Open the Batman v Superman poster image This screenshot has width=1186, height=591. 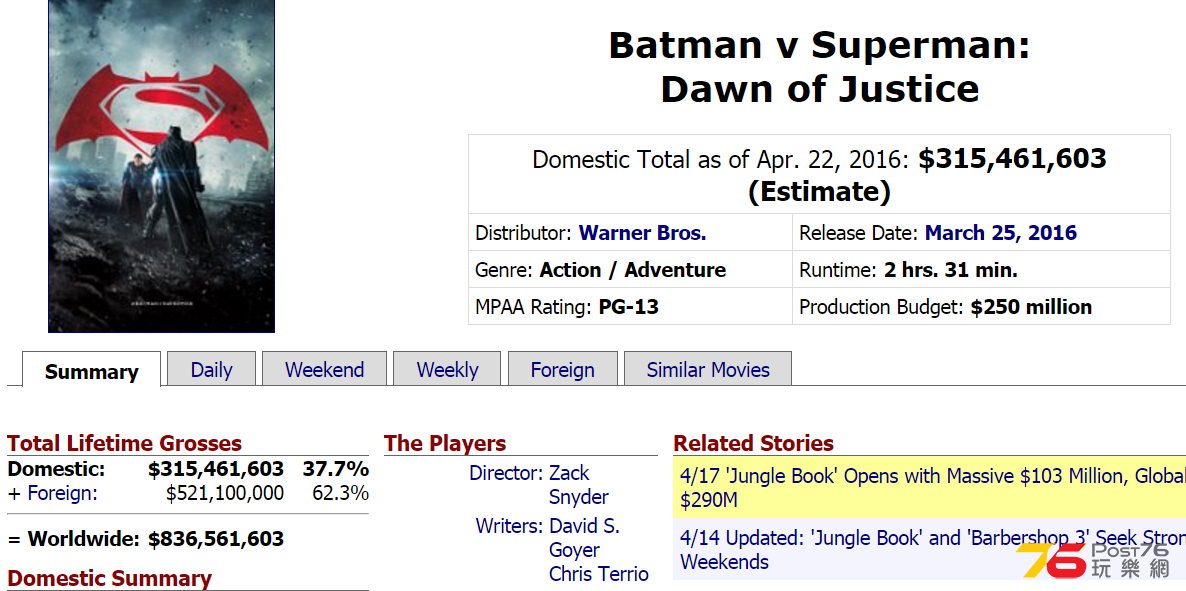(161, 166)
